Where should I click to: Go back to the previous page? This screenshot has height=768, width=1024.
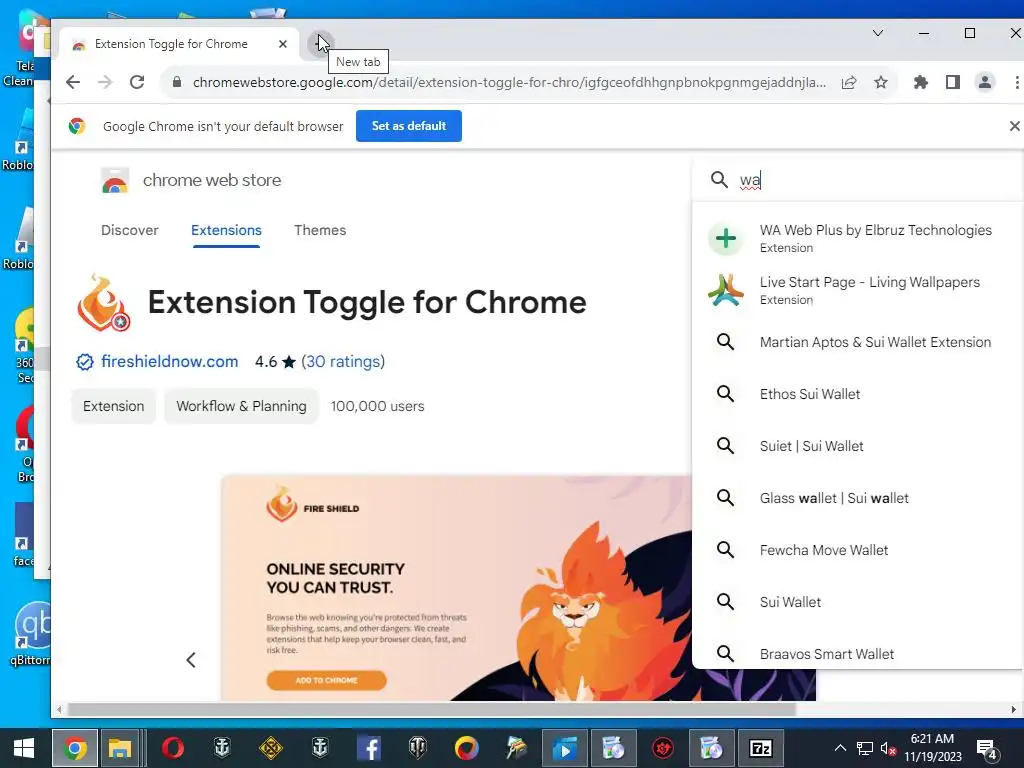(x=73, y=82)
